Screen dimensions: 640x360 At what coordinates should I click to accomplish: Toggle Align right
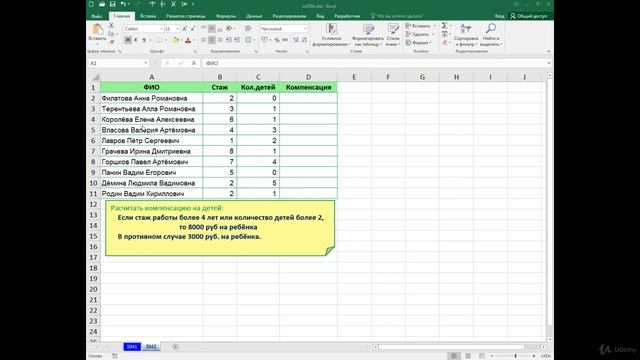click(220, 40)
